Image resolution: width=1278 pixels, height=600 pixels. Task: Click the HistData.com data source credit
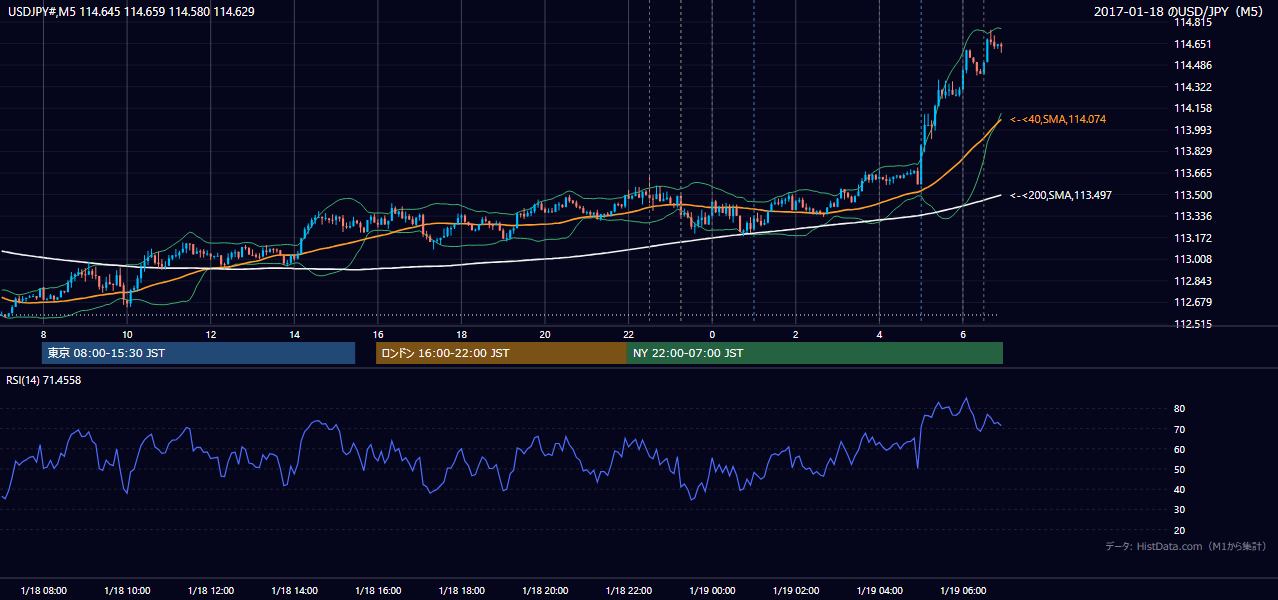tap(1186, 547)
